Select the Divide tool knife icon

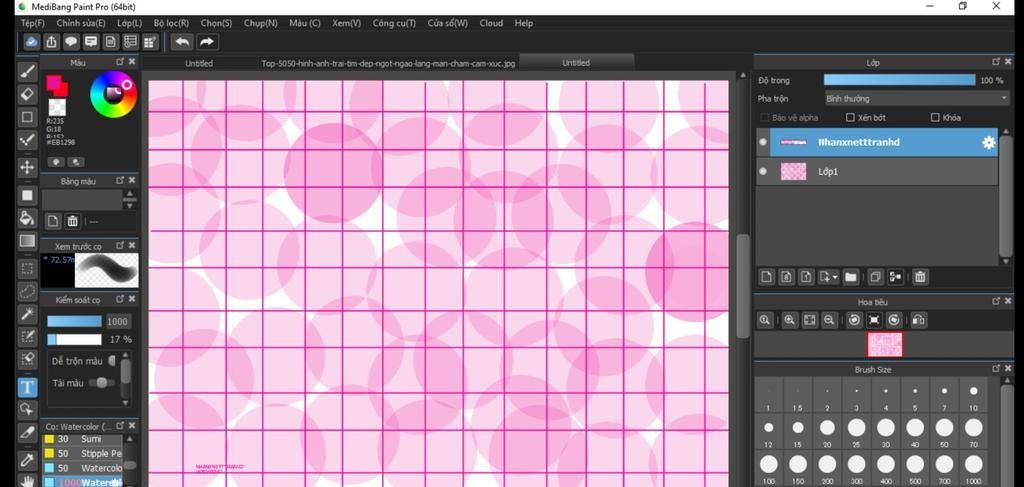tap(27, 432)
